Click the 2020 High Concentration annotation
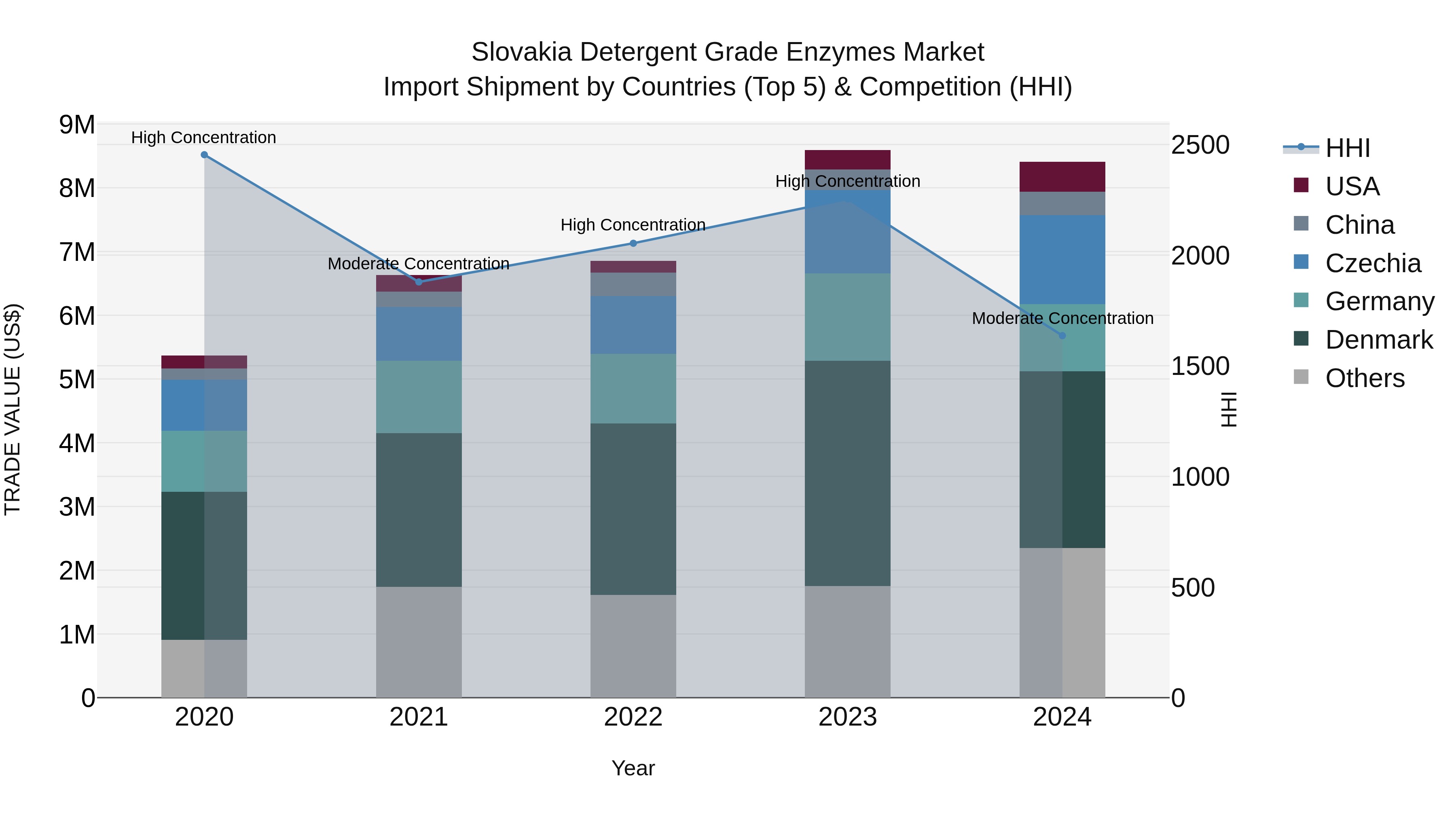Screen dimensions: 1456x819 pyautogui.click(x=203, y=138)
